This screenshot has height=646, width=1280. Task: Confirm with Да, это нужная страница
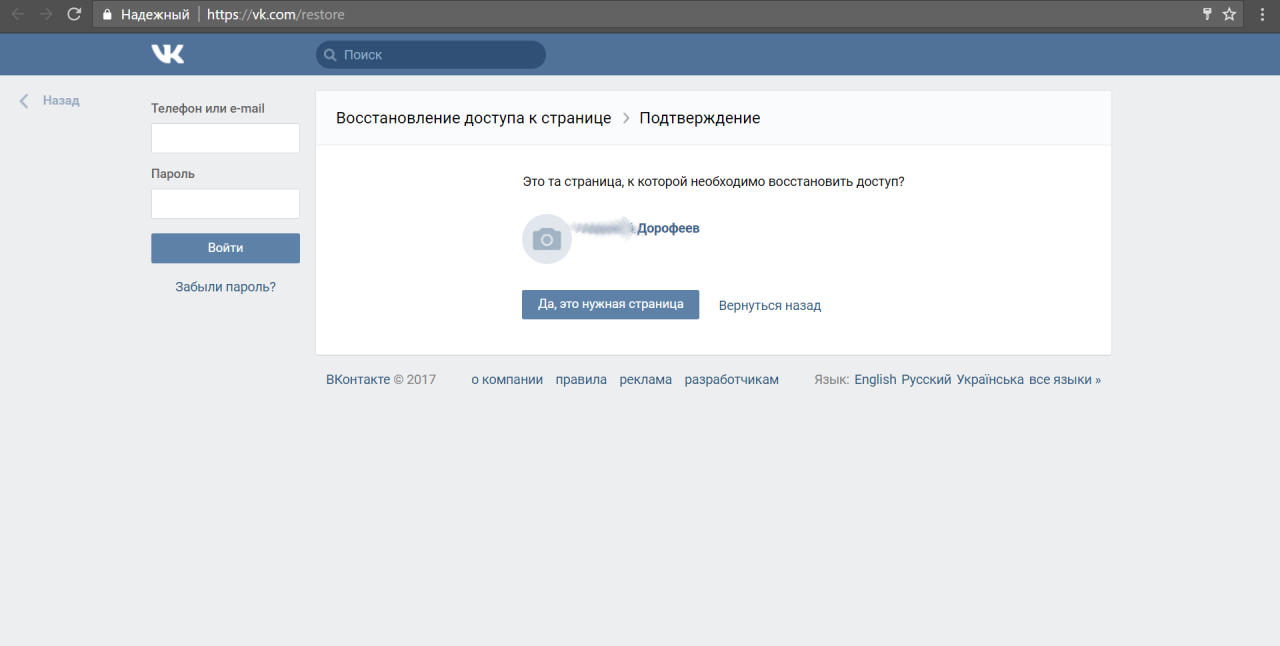click(610, 304)
